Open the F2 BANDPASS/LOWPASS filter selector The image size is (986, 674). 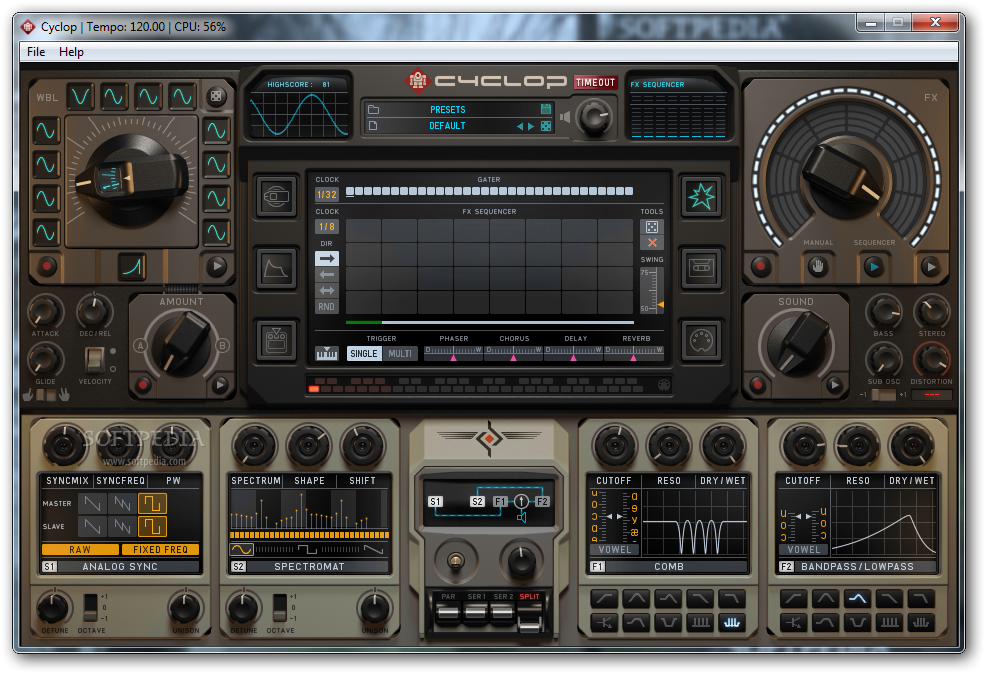click(857, 566)
